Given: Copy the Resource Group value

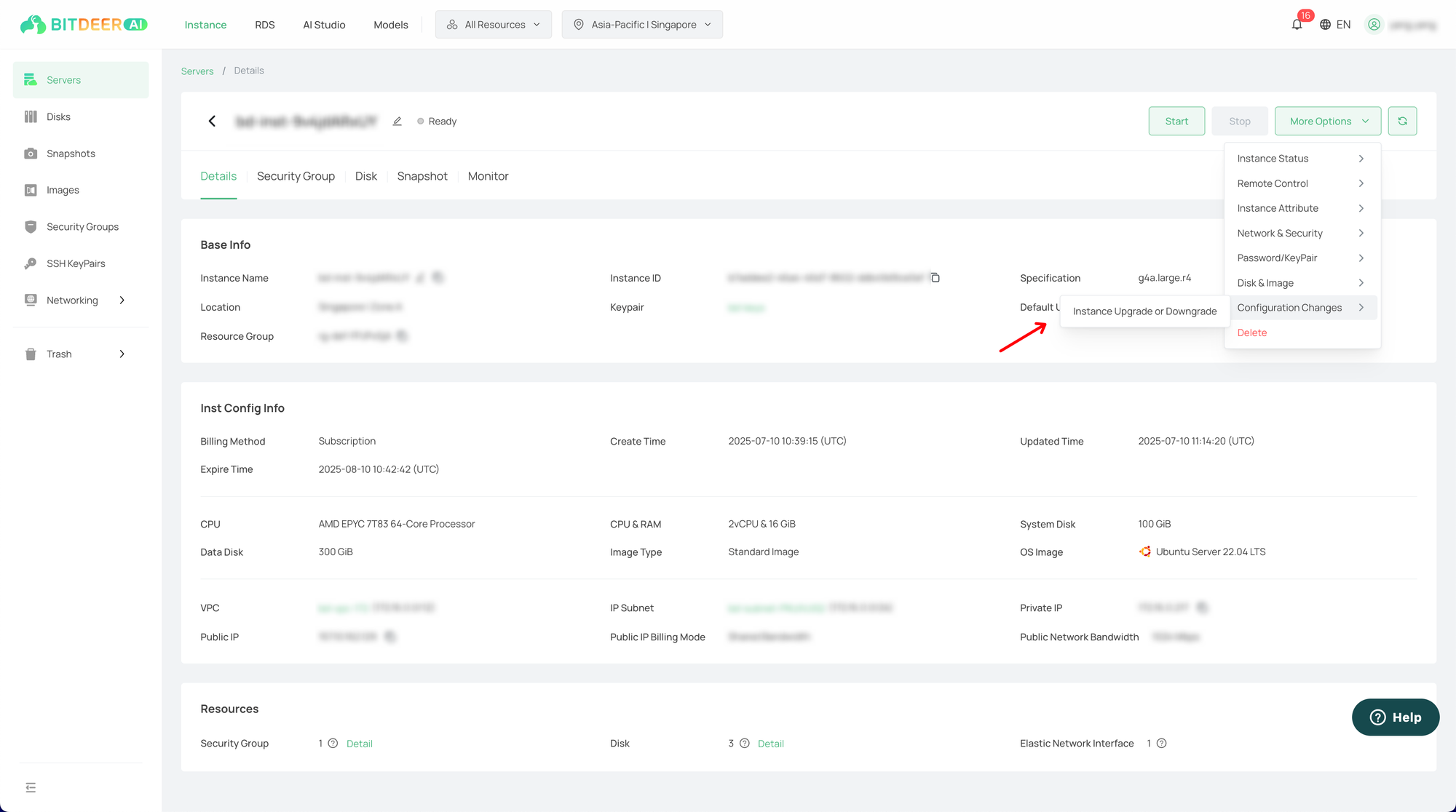Looking at the screenshot, I should pos(403,336).
